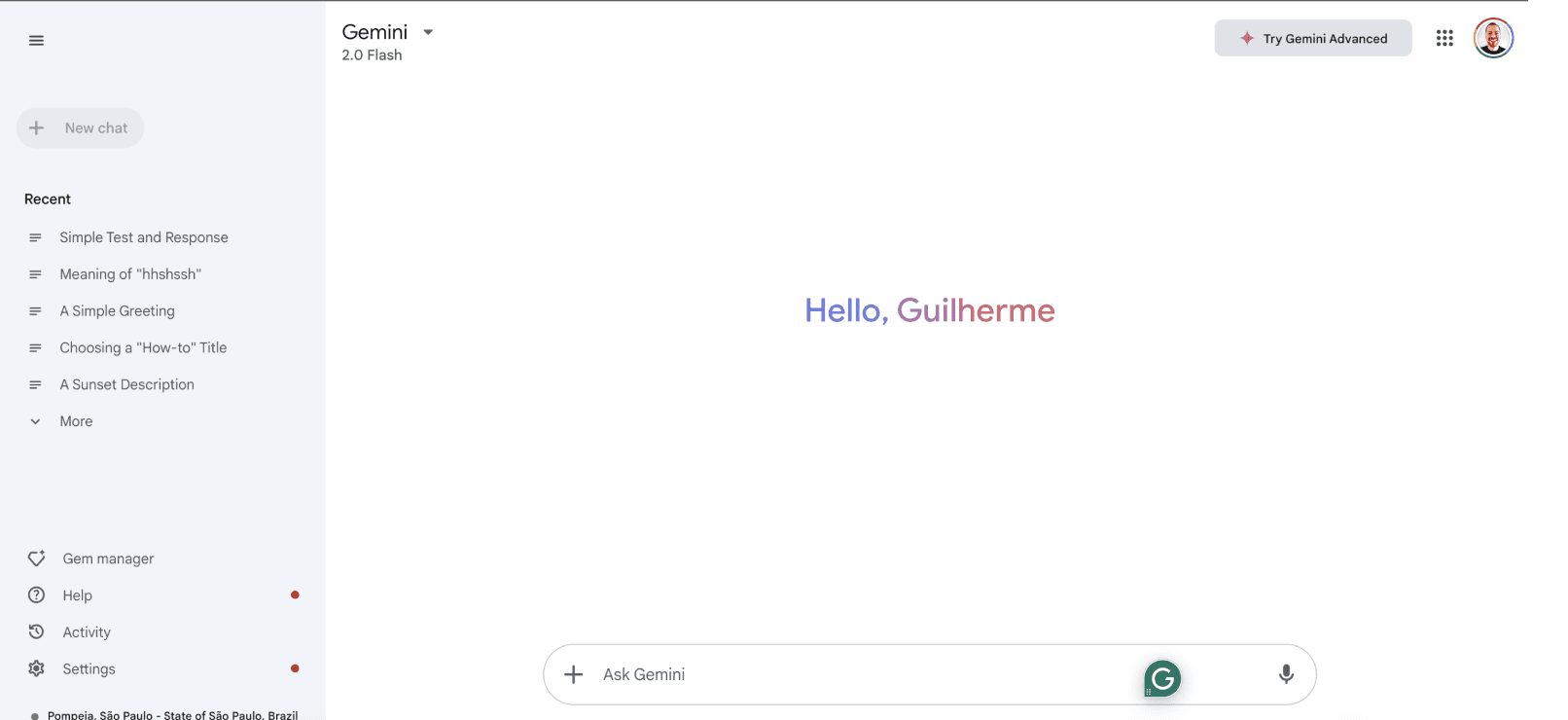Image resolution: width=1568 pixels, height=720 pixels.
Task: Click the Gemini title text
Action: (x=374, y=32)
